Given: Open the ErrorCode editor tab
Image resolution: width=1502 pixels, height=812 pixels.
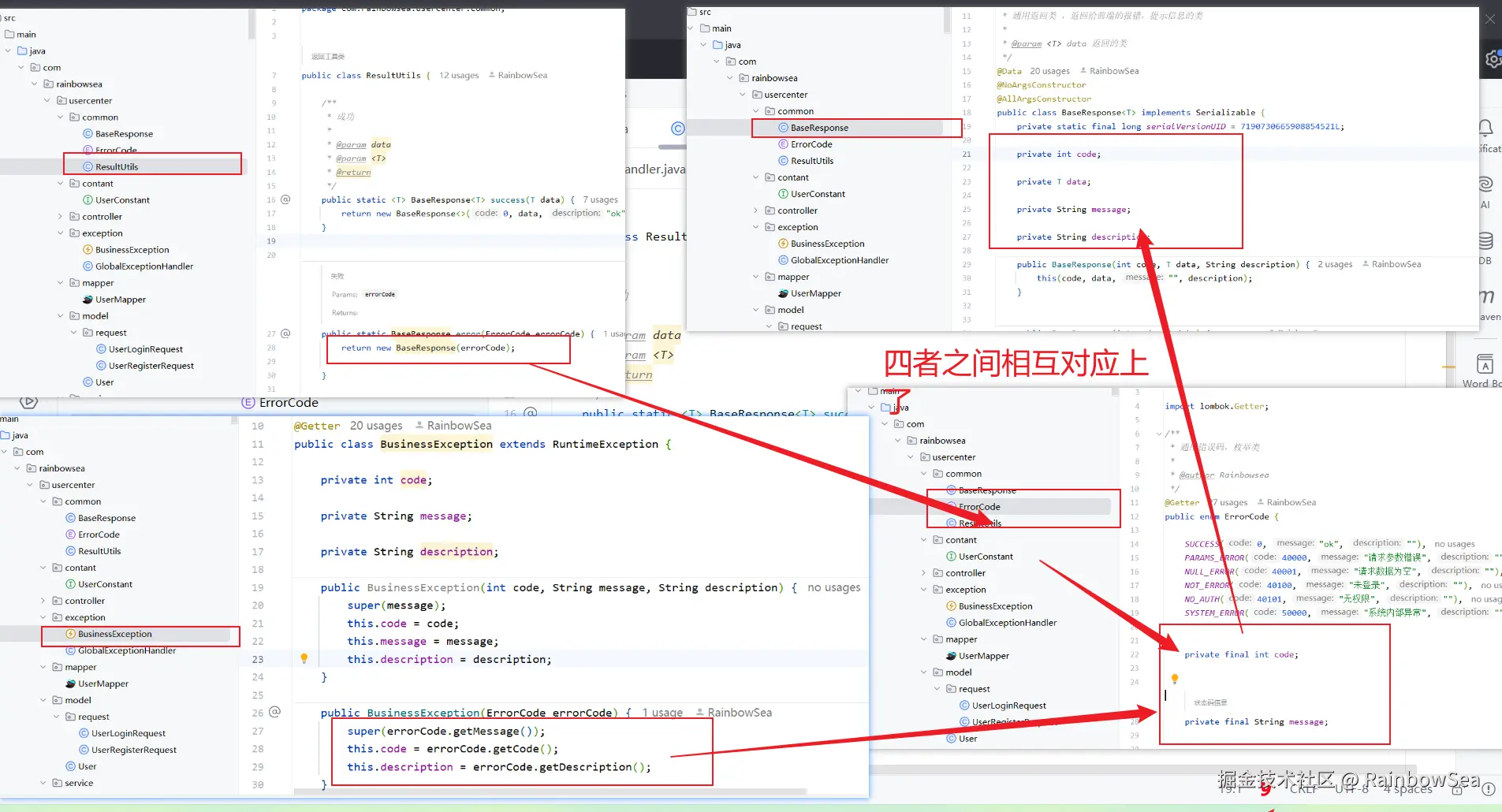Looking at the screenshot, I should click(x=280, y=403).
